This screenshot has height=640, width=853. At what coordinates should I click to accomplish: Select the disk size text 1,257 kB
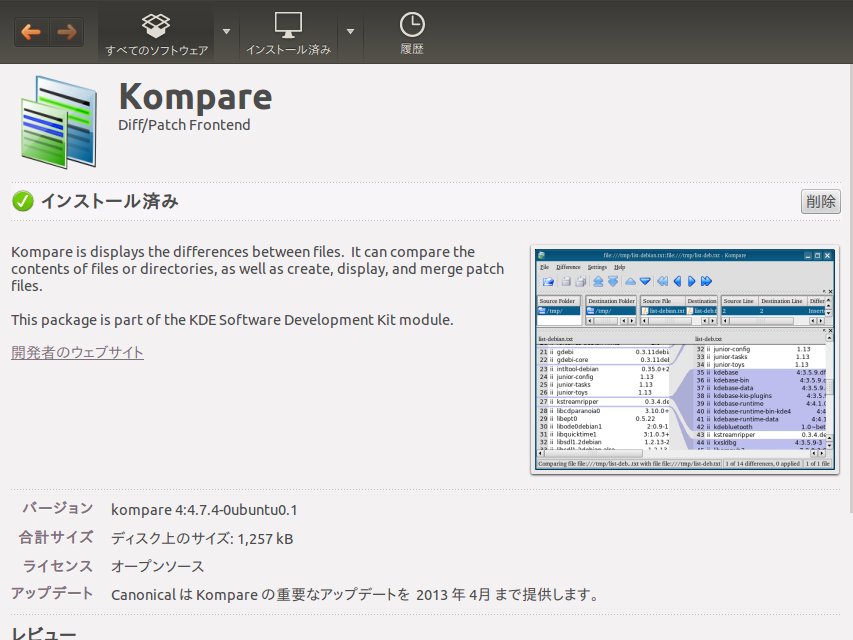pos(265,539)
